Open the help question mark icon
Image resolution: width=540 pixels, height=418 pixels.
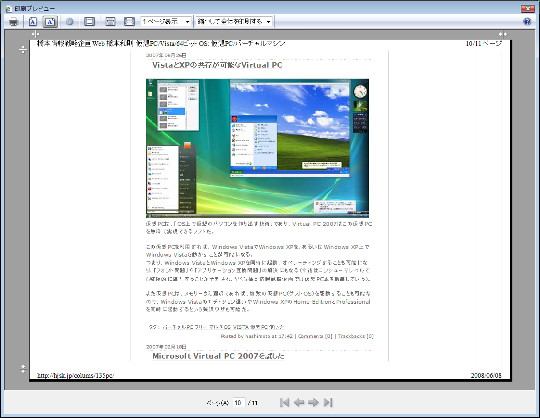527,21
